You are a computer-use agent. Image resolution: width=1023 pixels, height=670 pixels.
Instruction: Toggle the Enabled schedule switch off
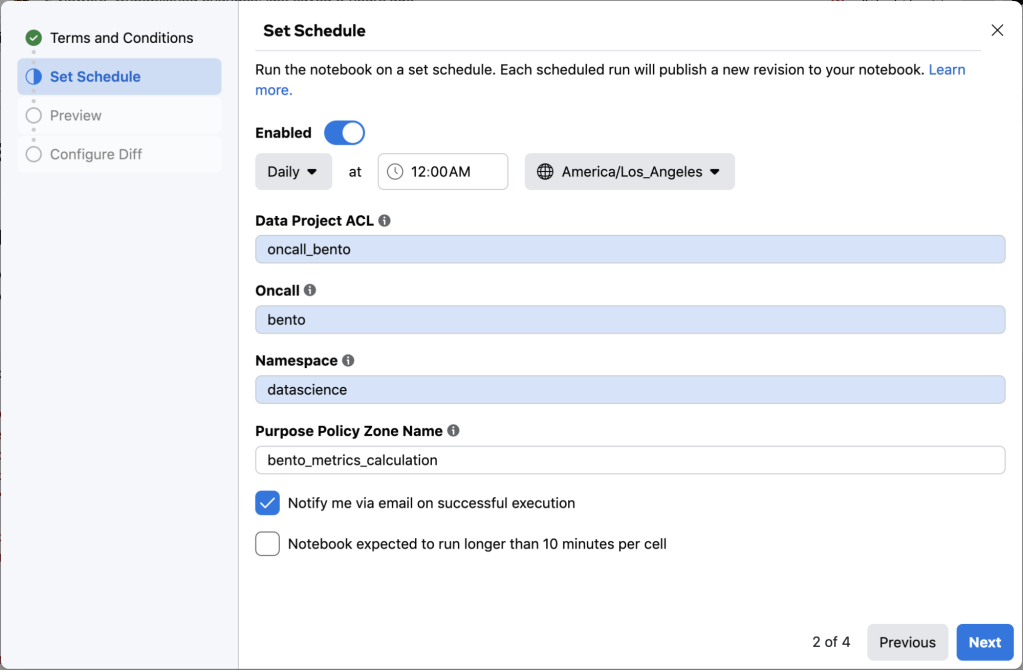(x=344, y=133)
